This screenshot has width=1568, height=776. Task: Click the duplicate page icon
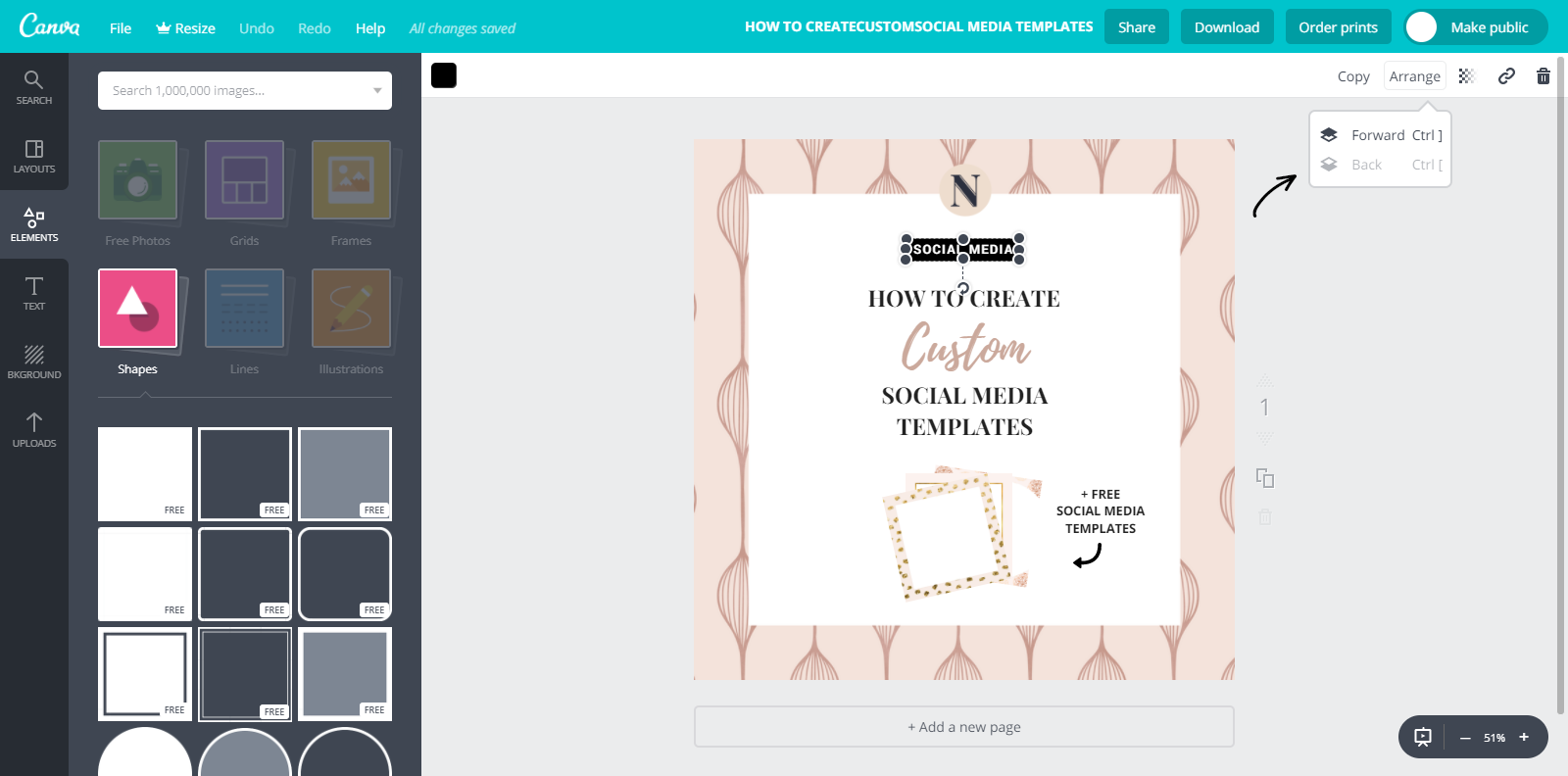pos(1265,478)
